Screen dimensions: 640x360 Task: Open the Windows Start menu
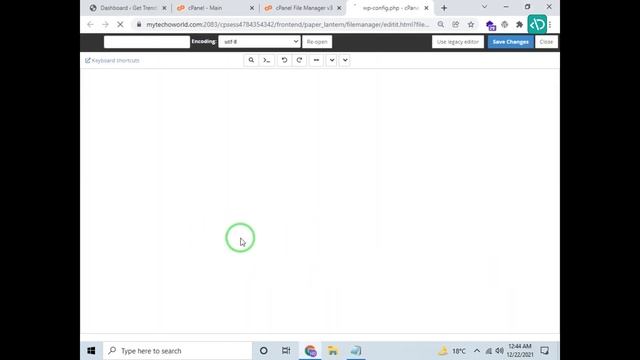(91, 351)
